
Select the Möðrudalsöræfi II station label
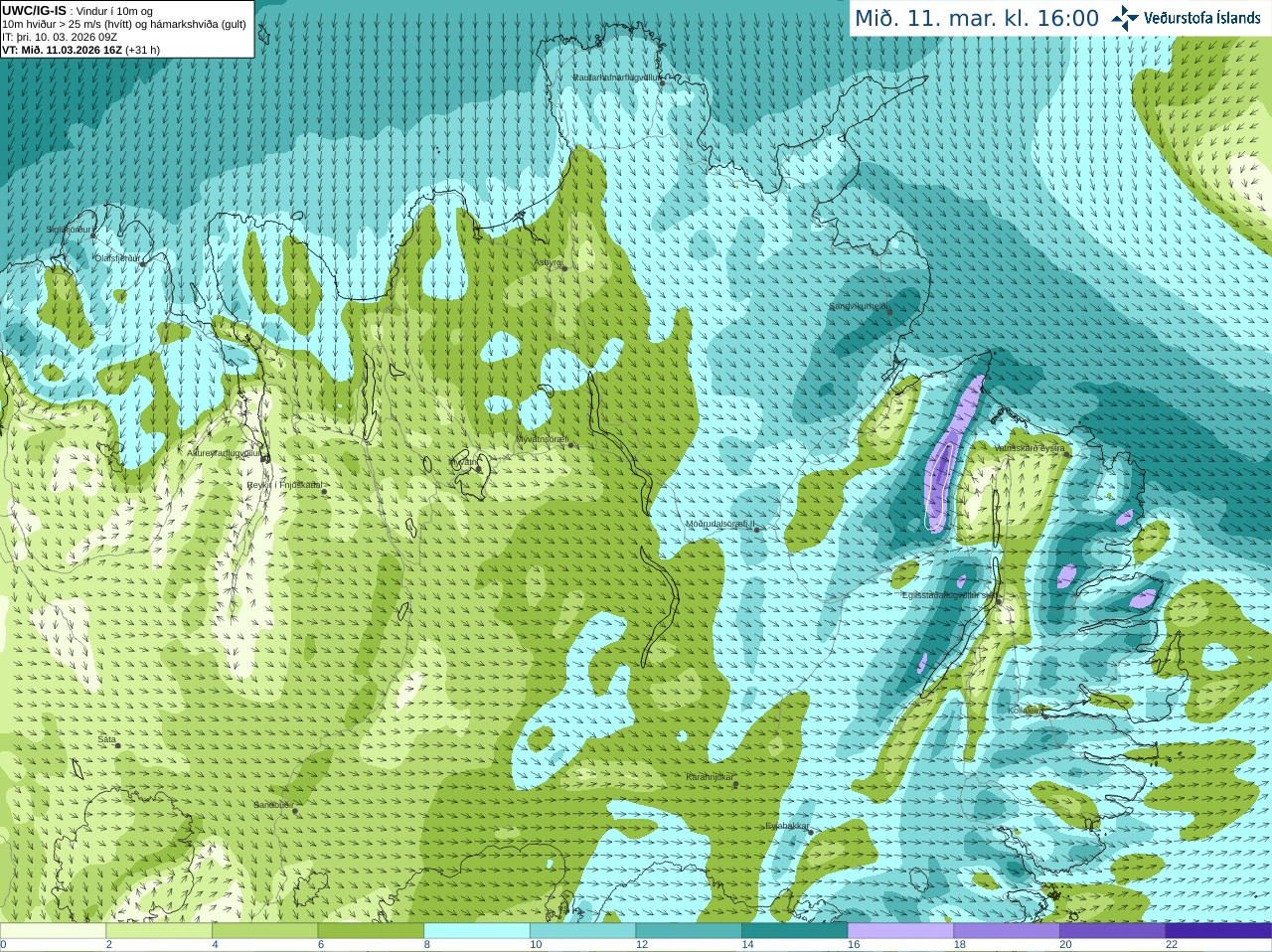720,524
